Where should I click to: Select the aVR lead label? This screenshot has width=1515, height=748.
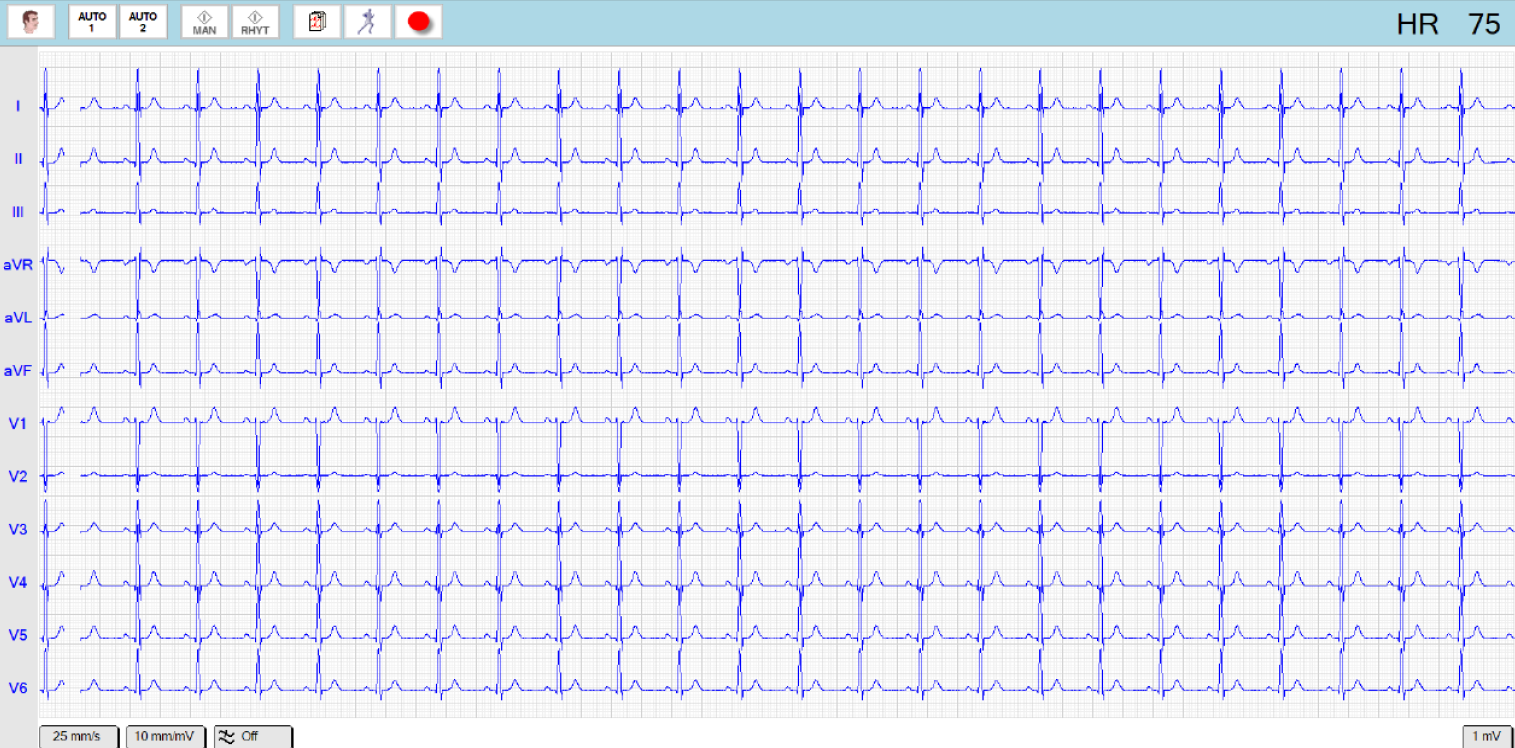coord(18,265)
